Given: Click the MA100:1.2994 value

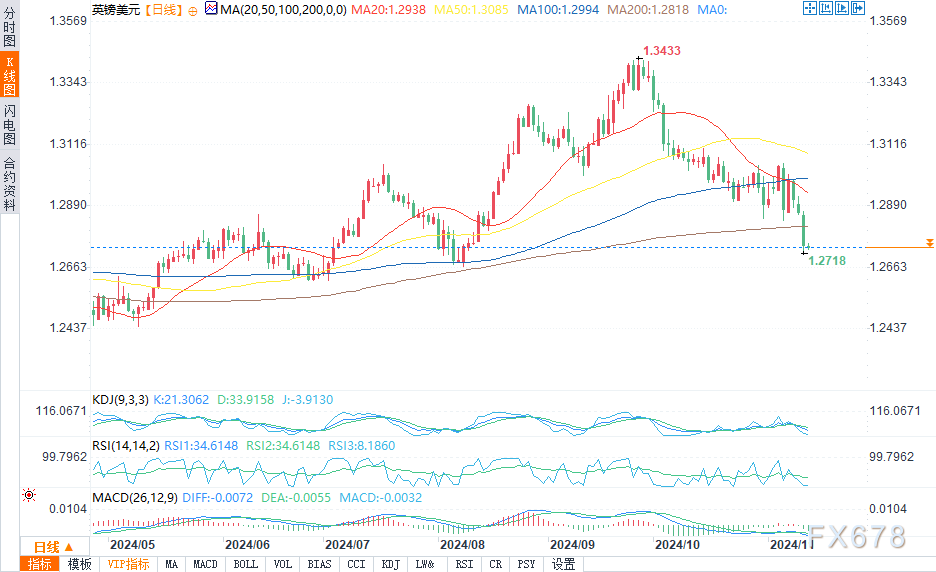Looking at the screenshot, I should (x=558, y=10).
